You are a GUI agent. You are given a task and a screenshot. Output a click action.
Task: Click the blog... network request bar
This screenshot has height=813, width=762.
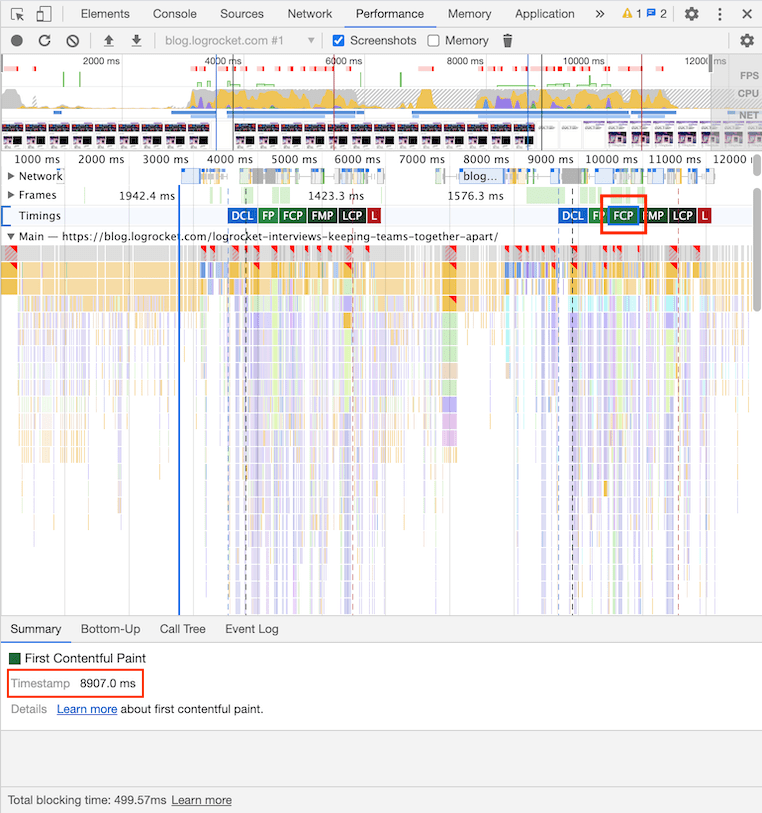pos(481,176)
